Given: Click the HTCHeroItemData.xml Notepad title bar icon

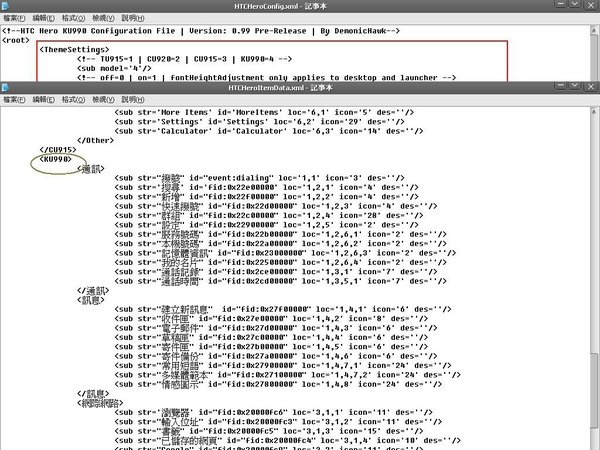Looking at the screenshot, I should (x=5, y=88).
